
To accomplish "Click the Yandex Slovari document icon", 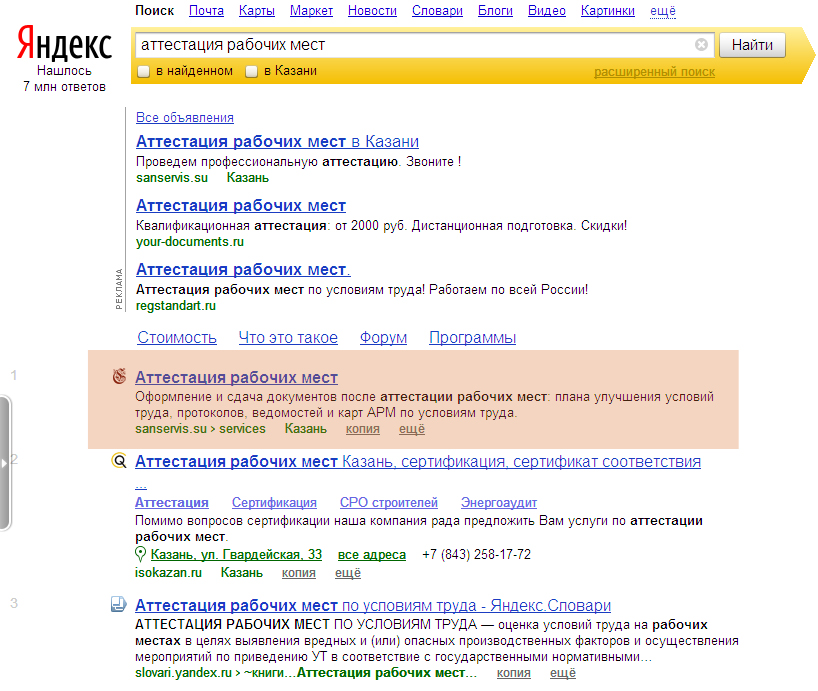I will click(119, 604).
